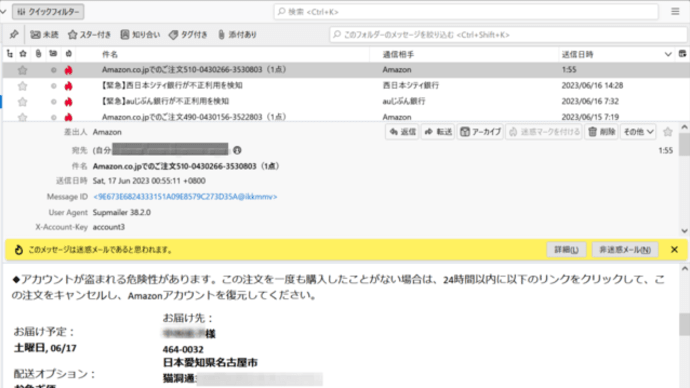Click sender name Amazon in header
The height and width of the screenshot is (388, 690).
pos(107,132)
